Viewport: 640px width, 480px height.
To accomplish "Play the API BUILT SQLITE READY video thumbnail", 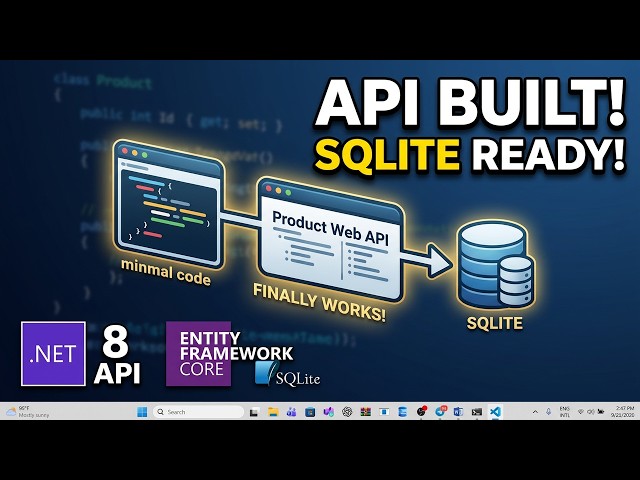I will [x=320, y=240].
